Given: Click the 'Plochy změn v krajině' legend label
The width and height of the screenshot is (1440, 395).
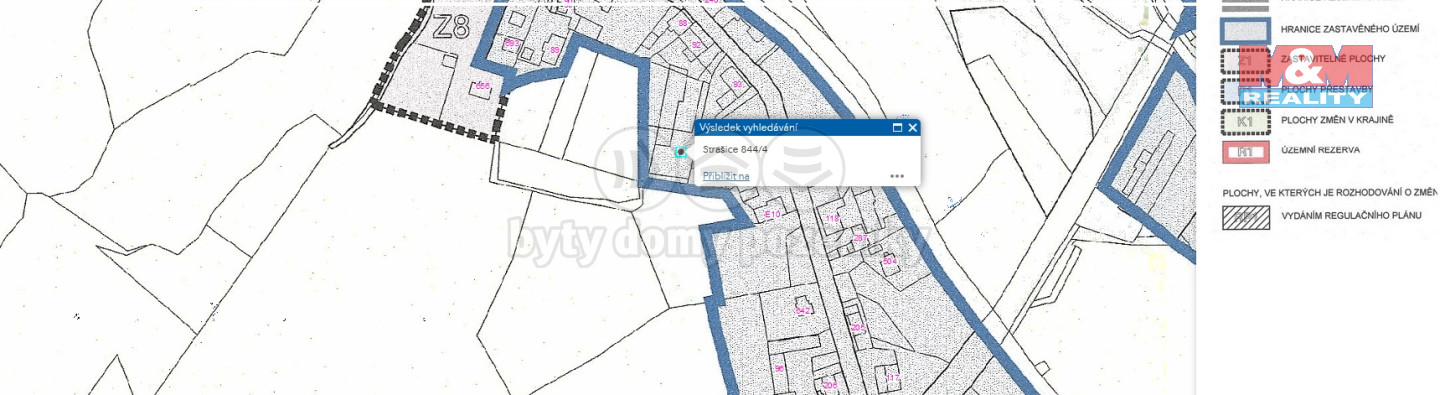Looking at the screenshot, I should click(x=1337, y=120).
